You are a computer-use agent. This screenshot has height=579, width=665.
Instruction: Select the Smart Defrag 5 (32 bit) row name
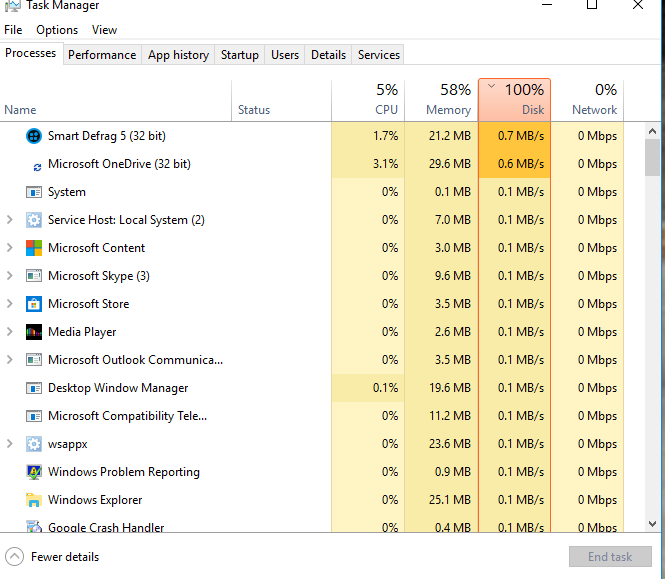(x=106, y=136)
